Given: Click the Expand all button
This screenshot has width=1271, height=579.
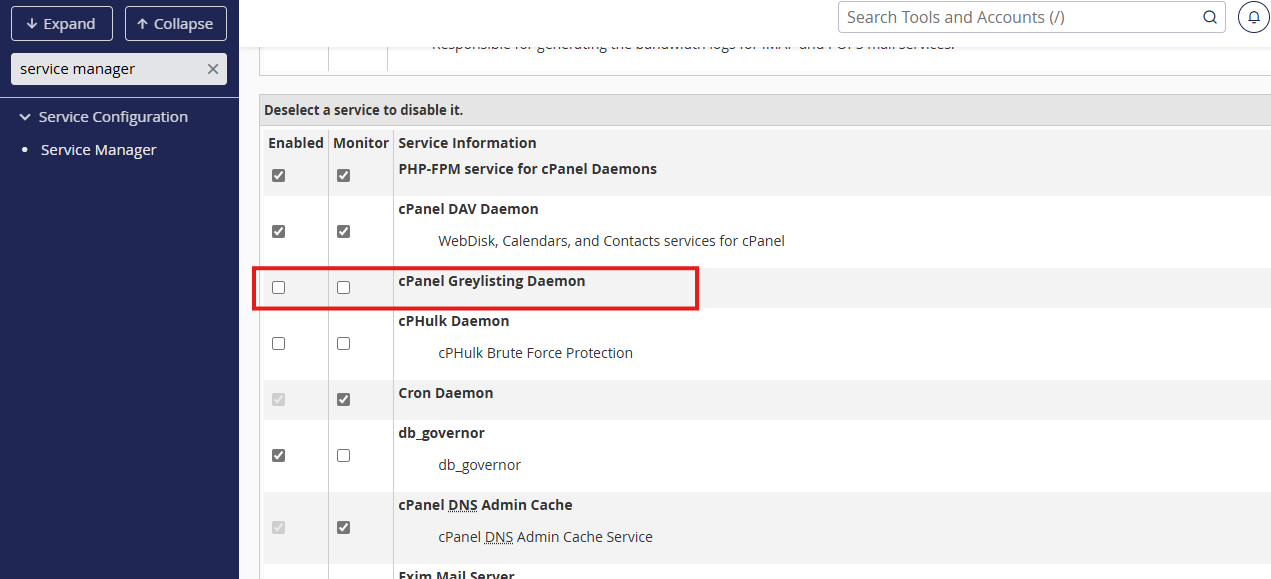Looking at the screenshot, I should [x=60, y=24].
